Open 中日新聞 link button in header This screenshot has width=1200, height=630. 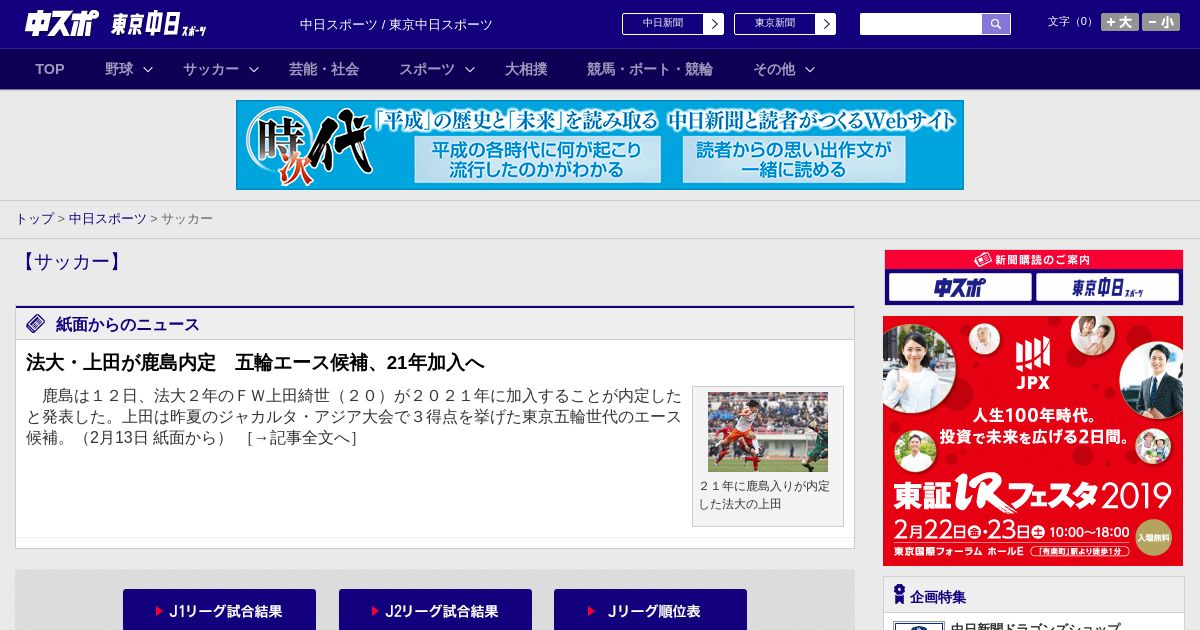pos(663,24)
